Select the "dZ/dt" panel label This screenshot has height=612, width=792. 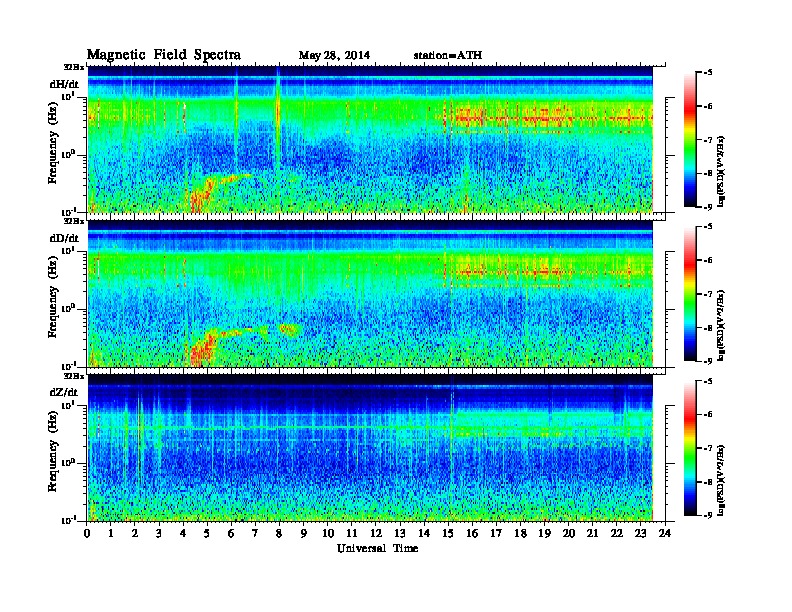64,392
